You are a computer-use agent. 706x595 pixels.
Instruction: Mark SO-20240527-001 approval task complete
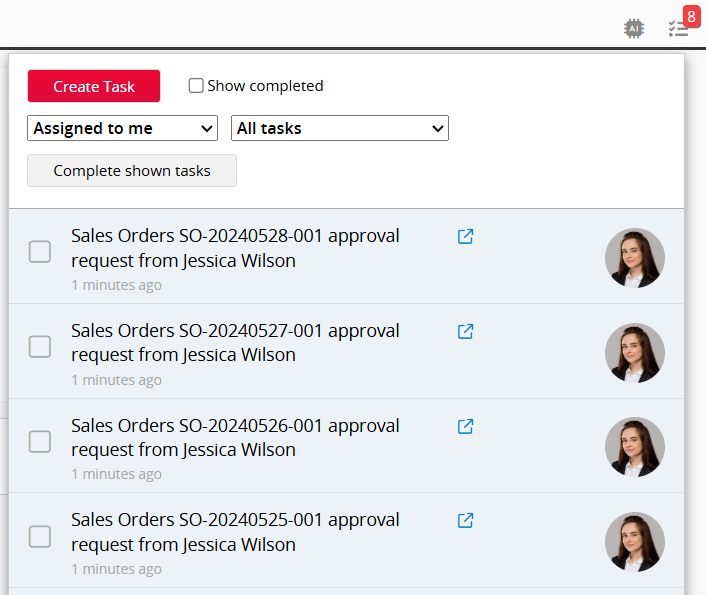click(40, 347)
